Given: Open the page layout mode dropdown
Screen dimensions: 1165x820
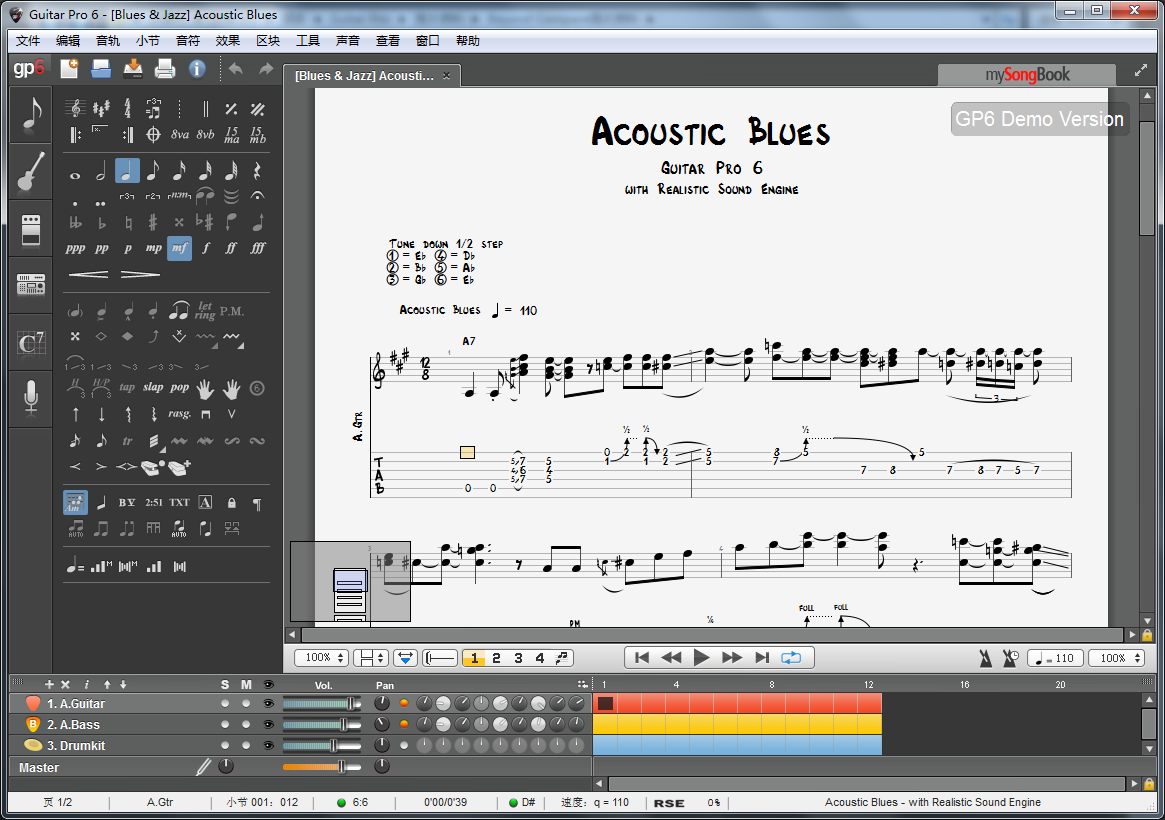Looking at the screenshot, I should (372, 658).
